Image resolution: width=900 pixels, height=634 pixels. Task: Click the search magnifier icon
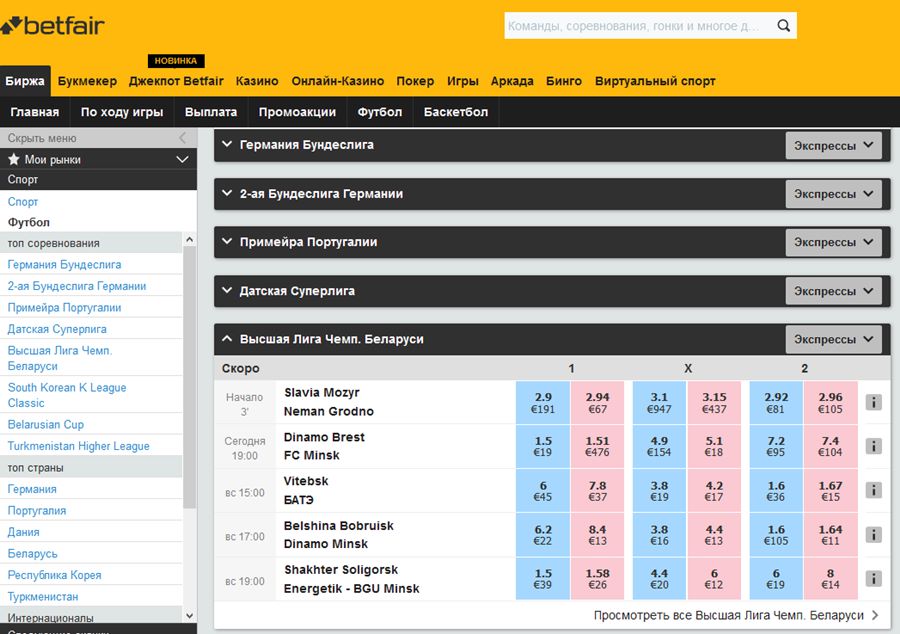click(783, 25)
